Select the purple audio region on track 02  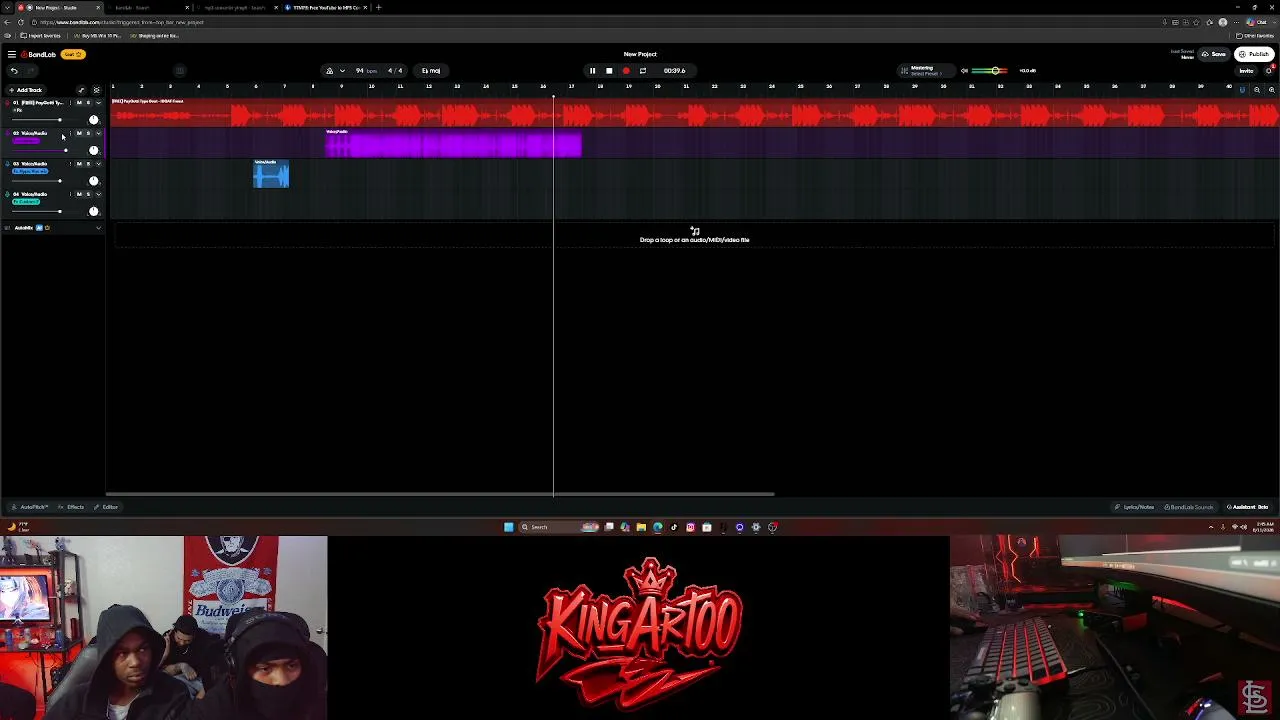[453, 144]
